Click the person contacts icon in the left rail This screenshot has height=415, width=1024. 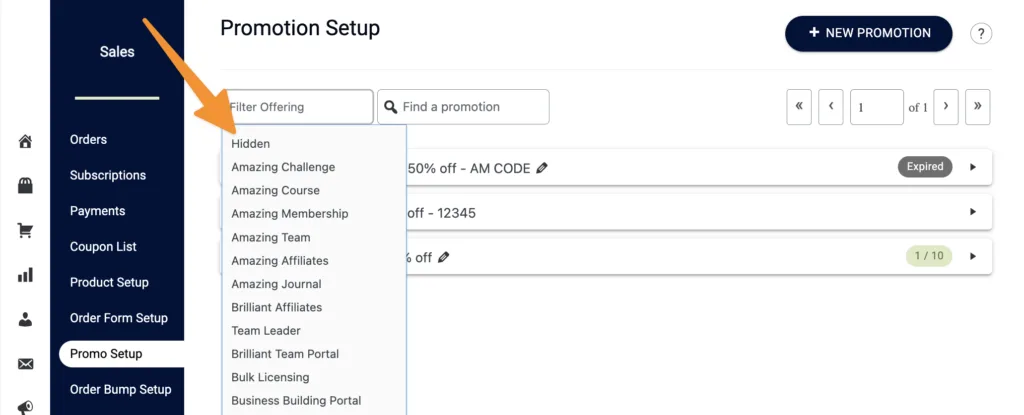coord(26,320)
